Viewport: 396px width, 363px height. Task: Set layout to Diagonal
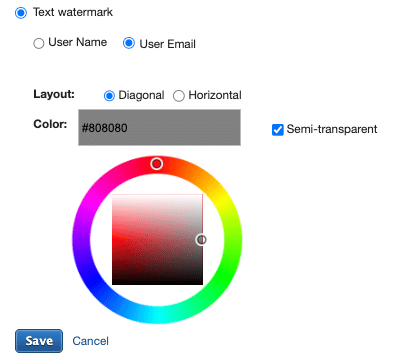click(109, 96)
